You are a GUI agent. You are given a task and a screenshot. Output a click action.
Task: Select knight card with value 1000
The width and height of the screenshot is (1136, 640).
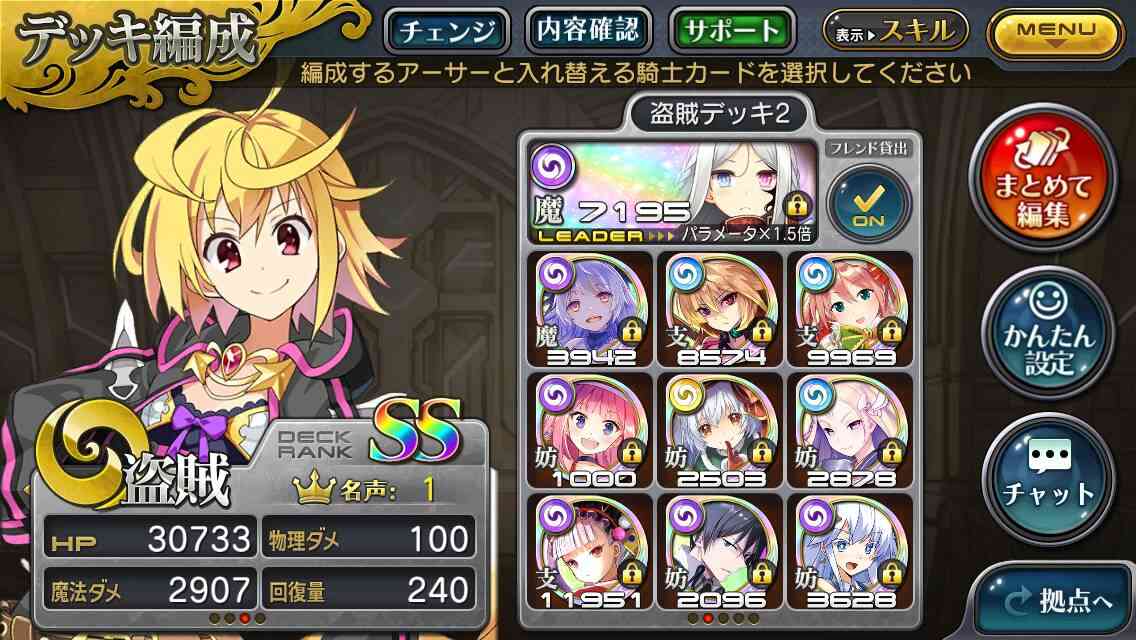click(x=590, y=431)
